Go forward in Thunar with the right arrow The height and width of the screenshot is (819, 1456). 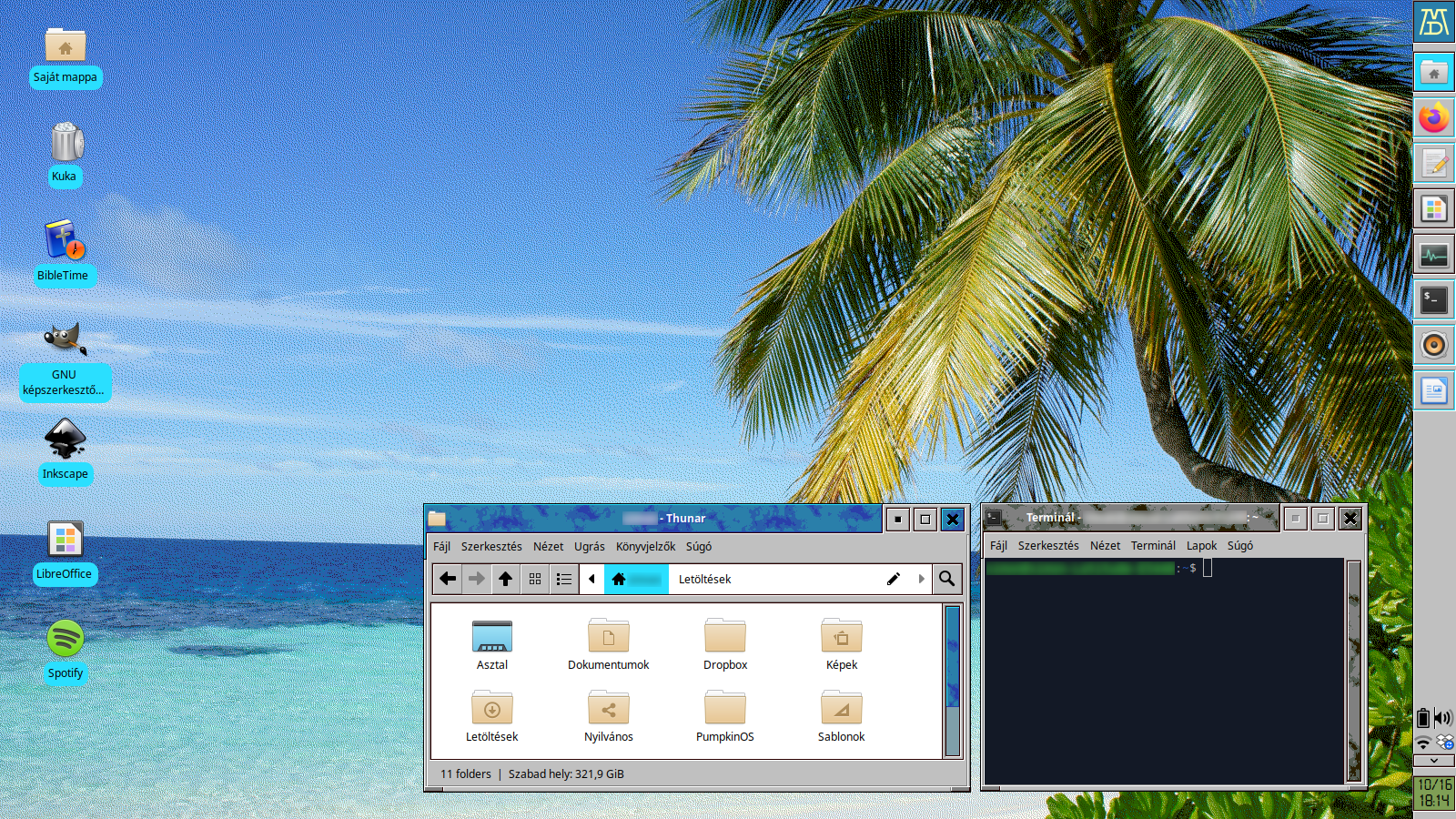point(476,579)
